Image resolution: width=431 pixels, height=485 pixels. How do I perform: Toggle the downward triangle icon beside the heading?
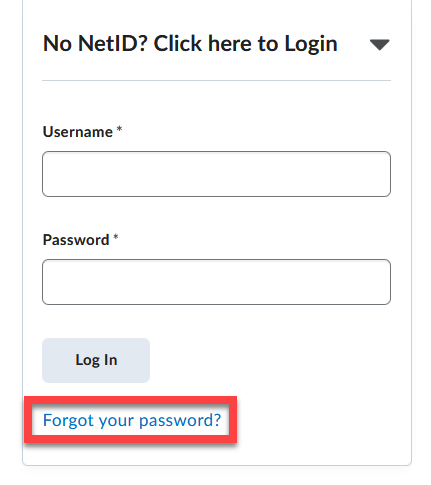pyautogui.click(x=380, y=45)
